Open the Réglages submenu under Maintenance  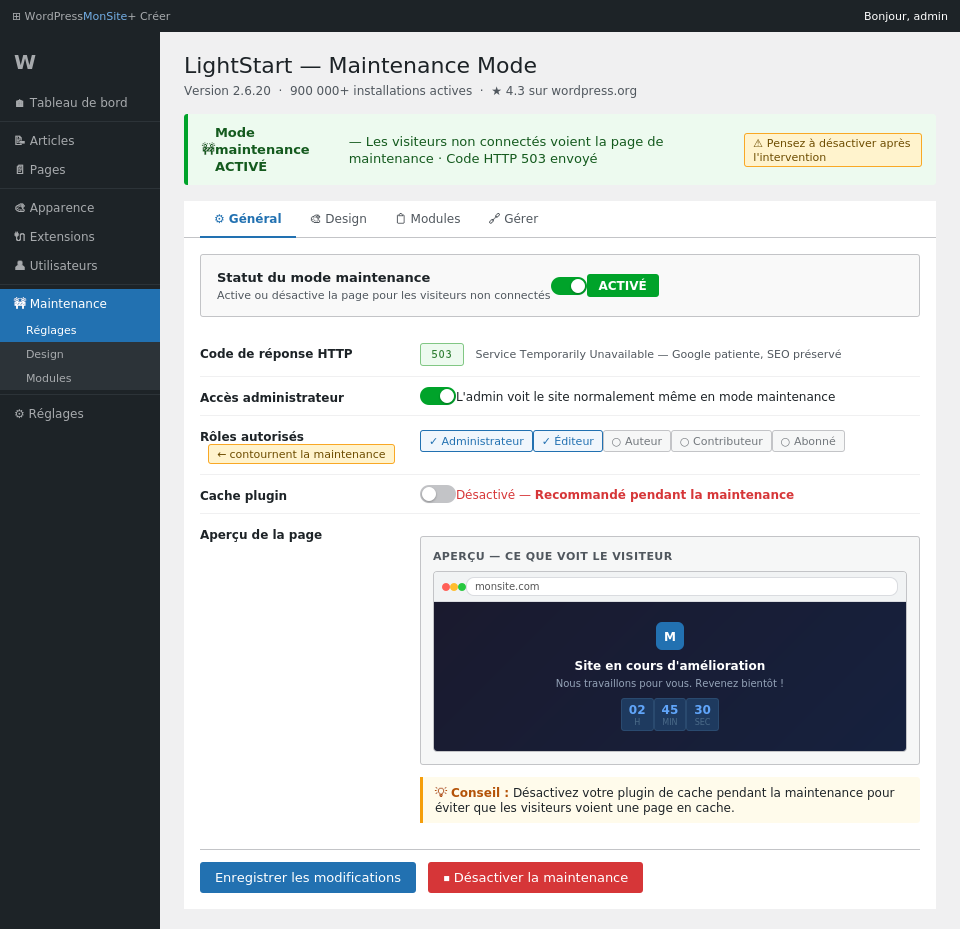point(80,330)
